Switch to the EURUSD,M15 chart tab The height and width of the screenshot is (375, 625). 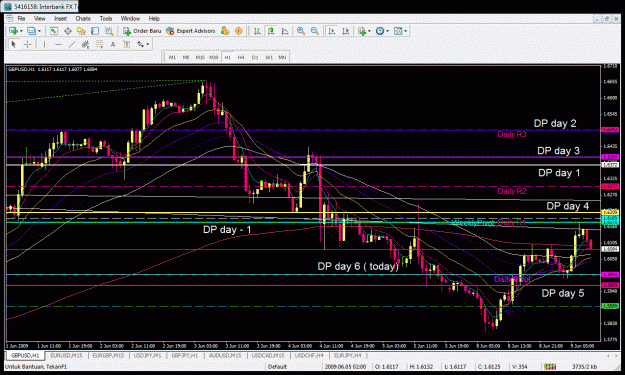pos(66,355)
